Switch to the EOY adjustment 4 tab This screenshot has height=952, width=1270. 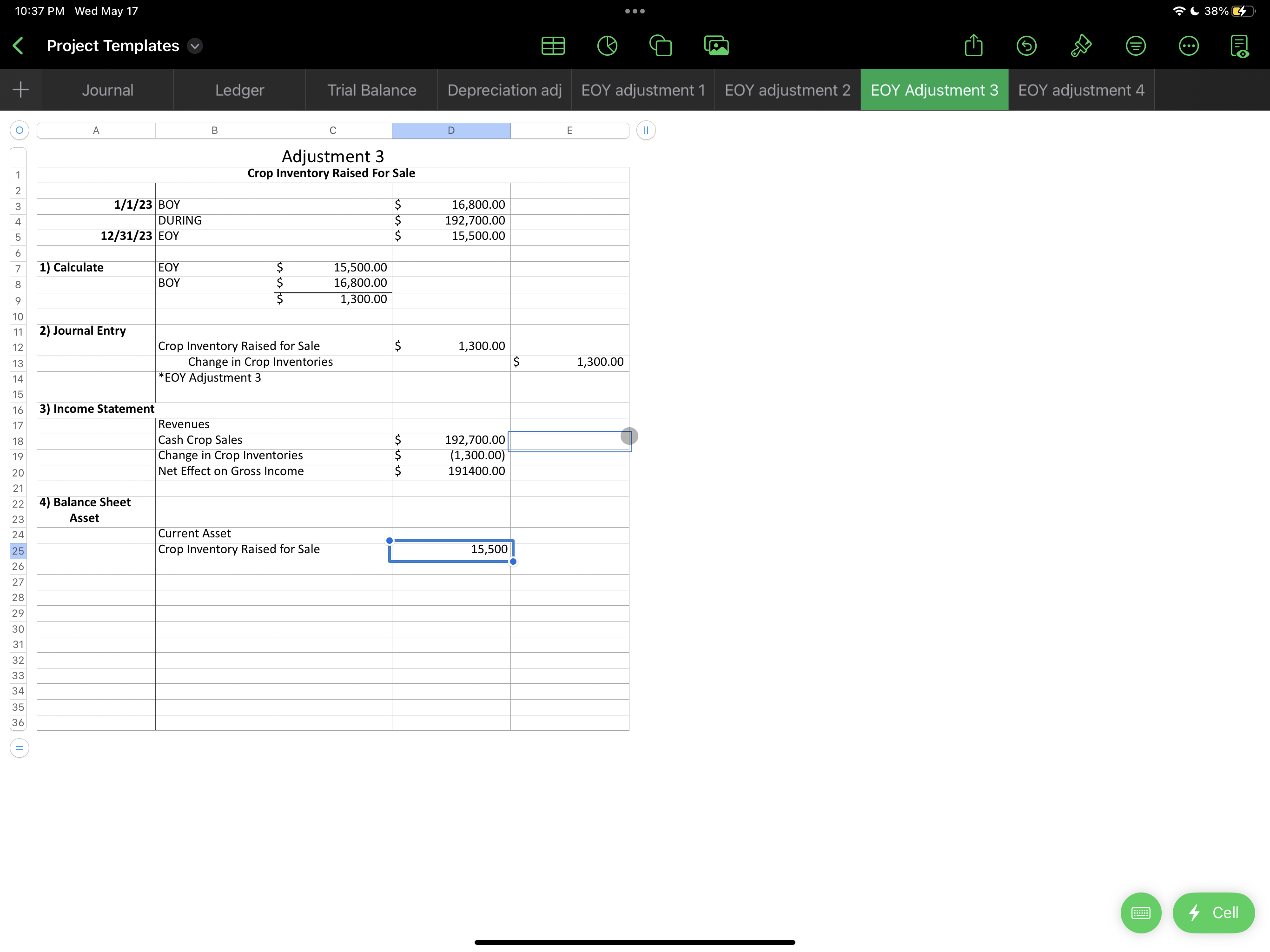(x=1080, y=90)
